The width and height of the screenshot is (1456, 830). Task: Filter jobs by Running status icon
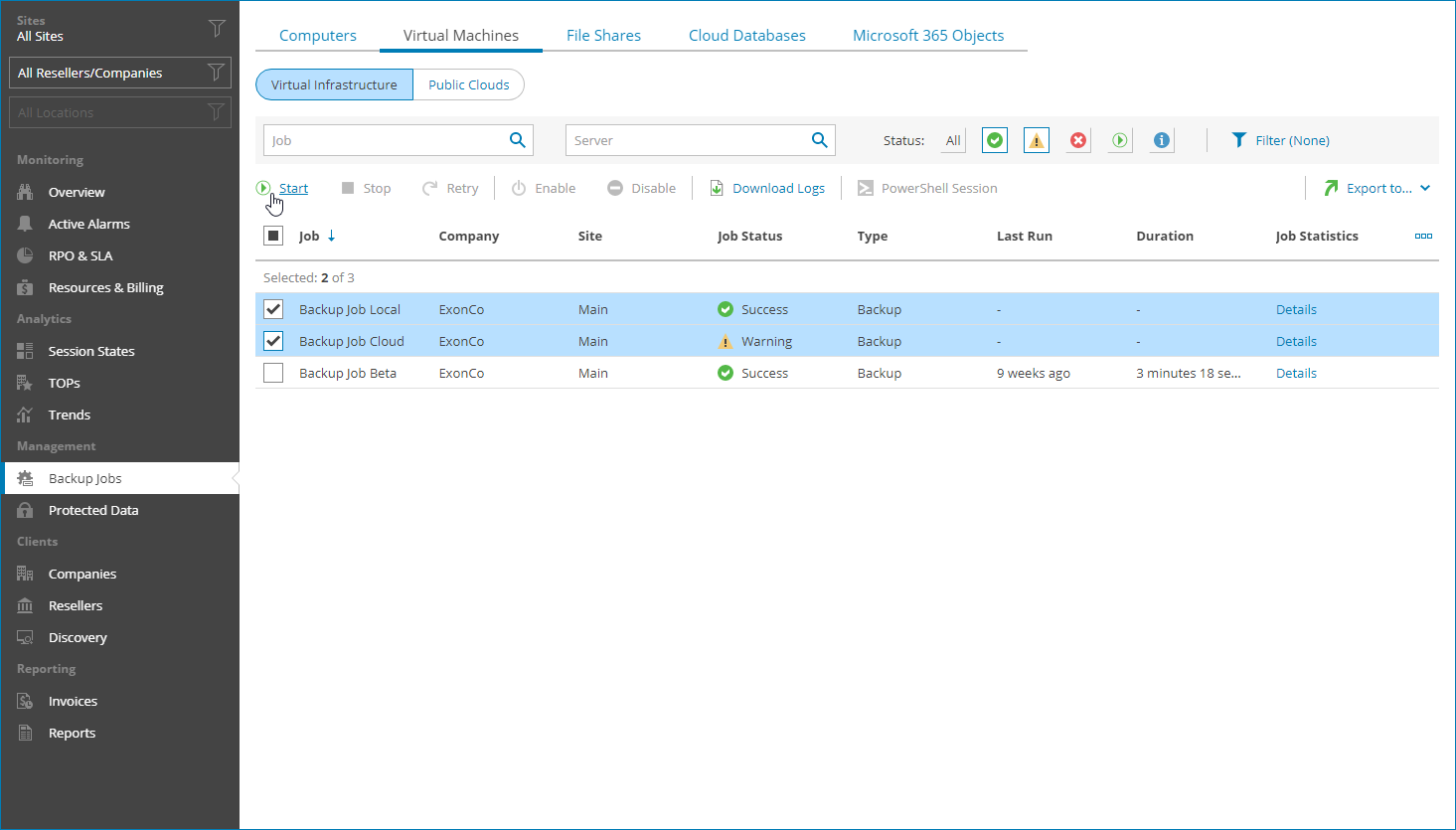(1120, 140)
